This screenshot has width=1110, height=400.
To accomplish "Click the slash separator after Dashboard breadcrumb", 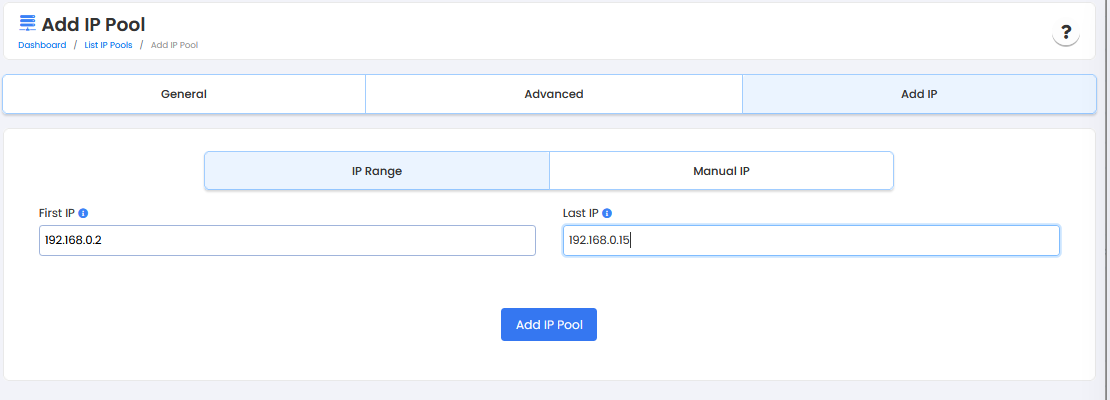I will click(x=75, y=45).
